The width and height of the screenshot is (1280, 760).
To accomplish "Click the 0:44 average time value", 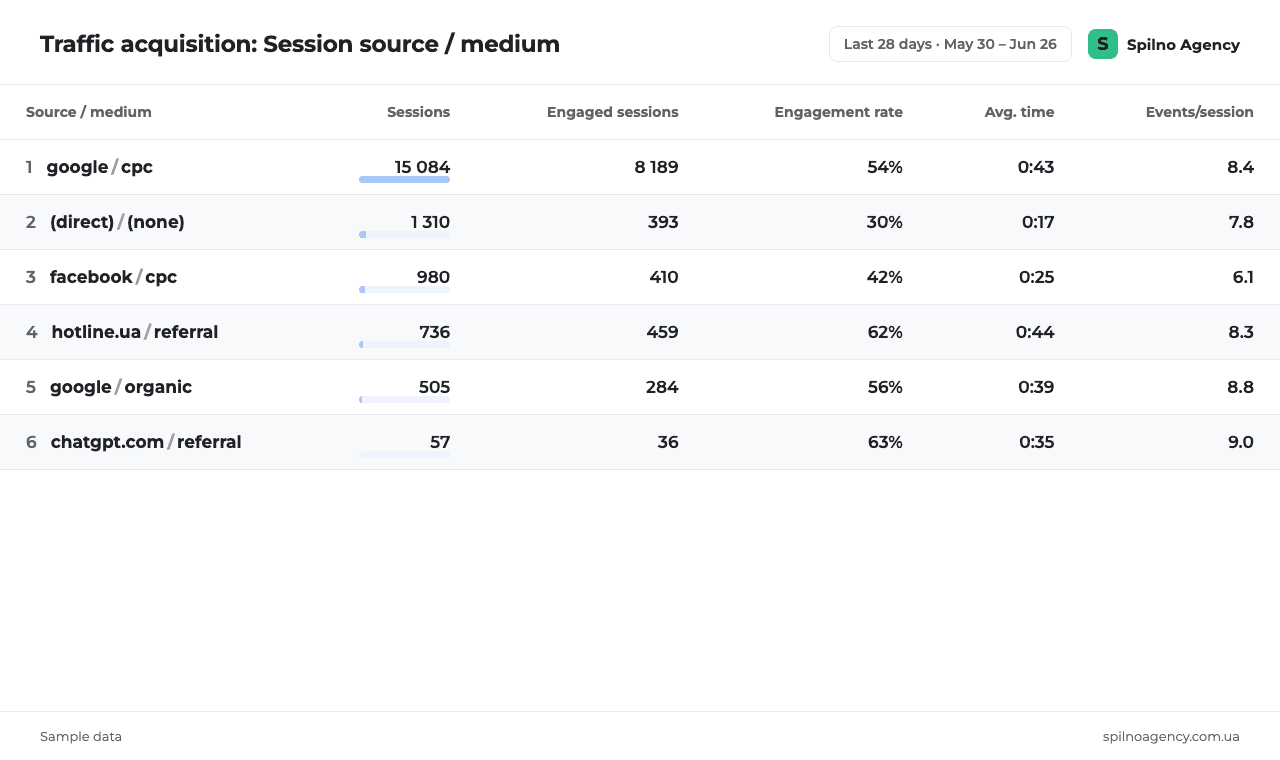I will click(x=1035, y=332).
